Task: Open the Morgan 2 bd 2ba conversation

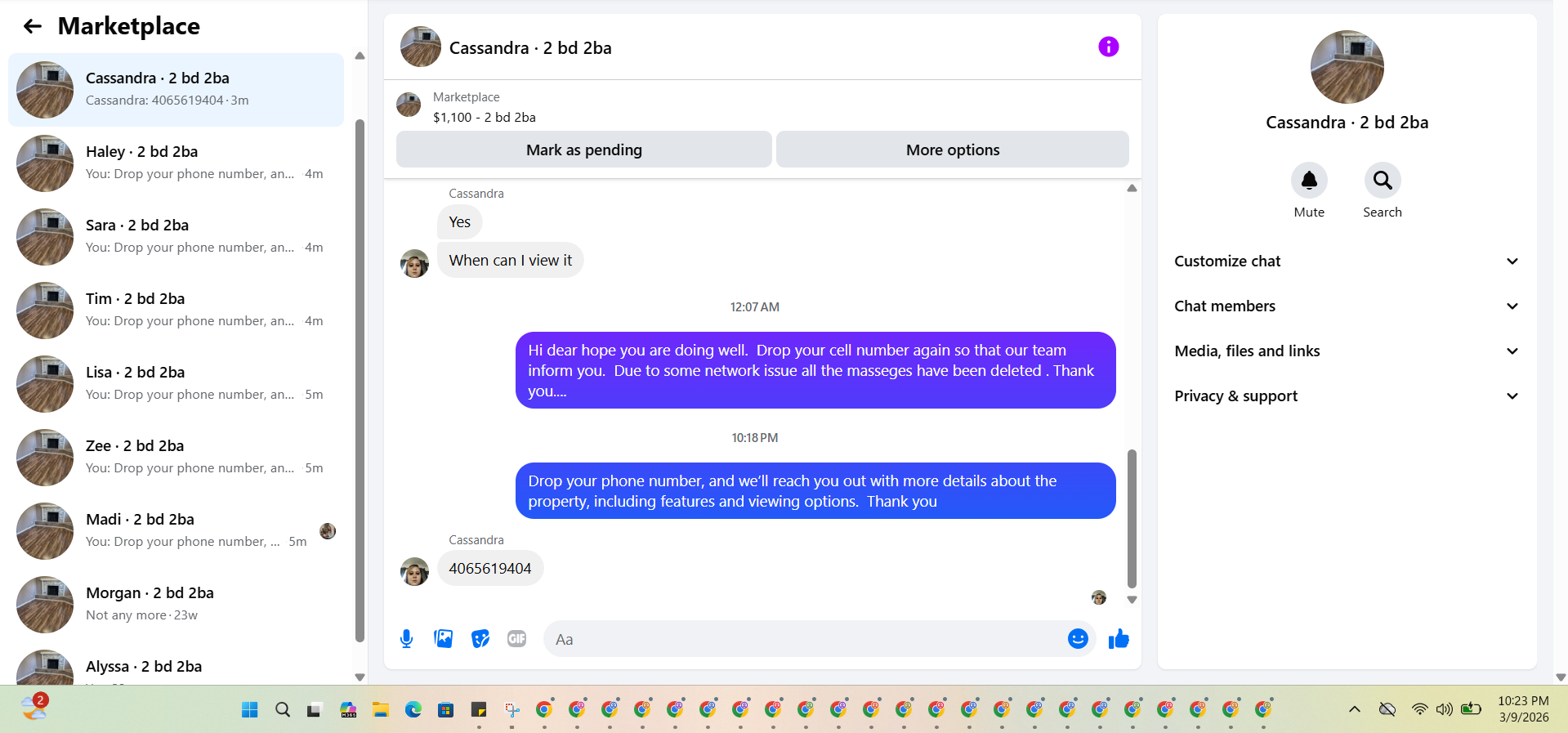Action: pos(176,605)
